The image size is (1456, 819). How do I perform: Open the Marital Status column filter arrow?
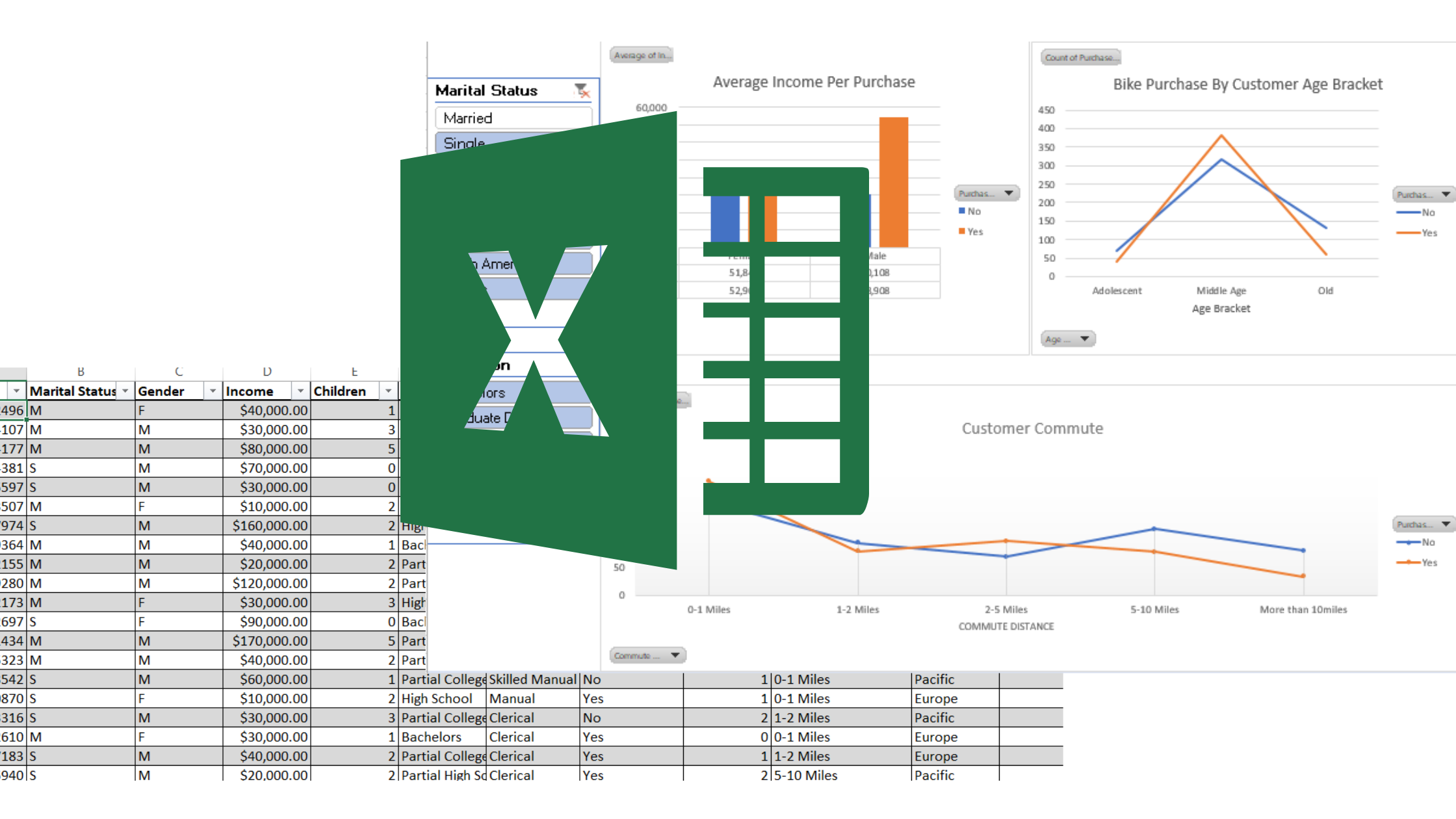[125, 391]
